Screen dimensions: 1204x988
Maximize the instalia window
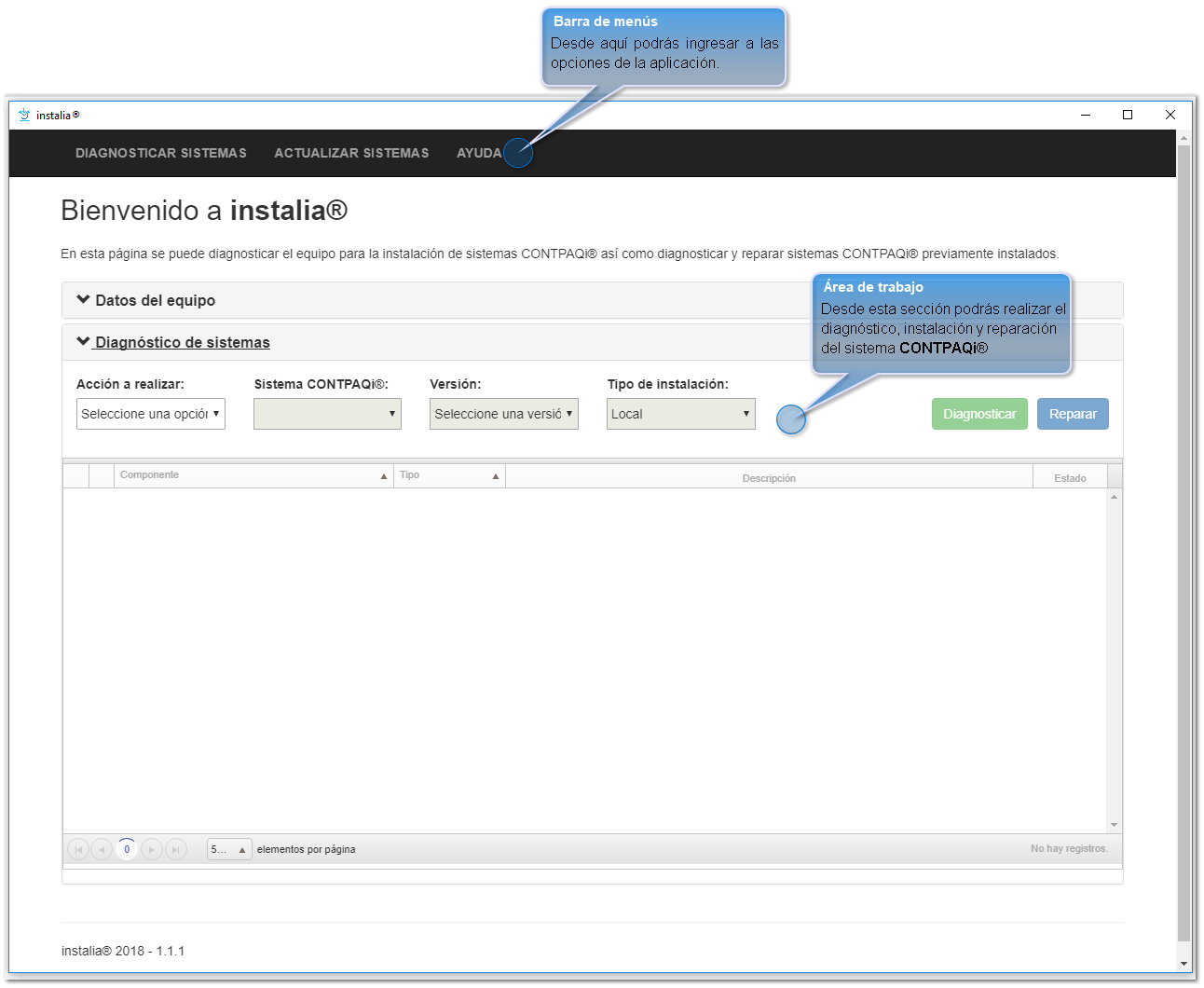point(1128,115)
